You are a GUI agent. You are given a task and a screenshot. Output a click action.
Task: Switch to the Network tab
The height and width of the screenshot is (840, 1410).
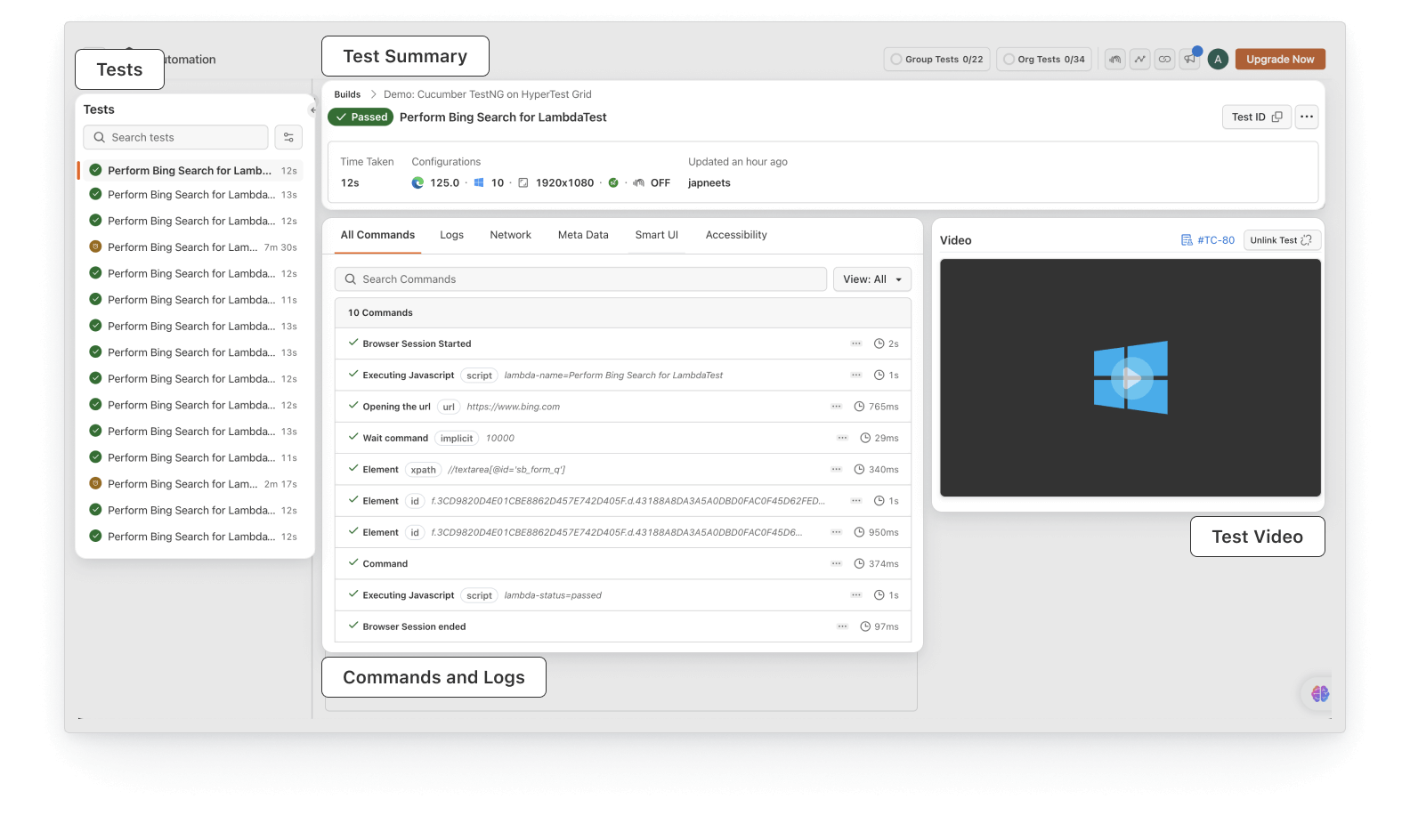510,235
